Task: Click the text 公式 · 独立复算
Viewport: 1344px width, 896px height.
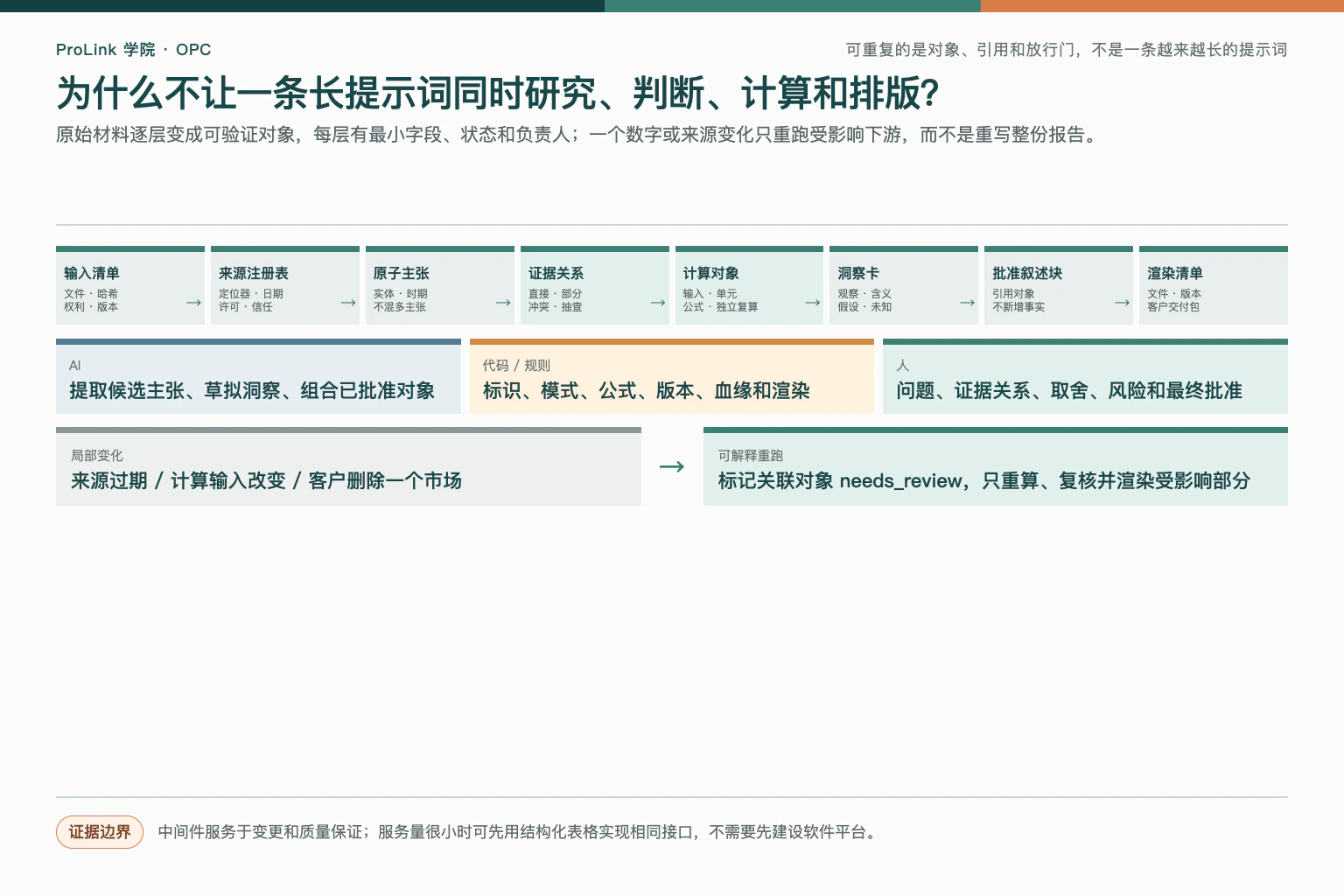Action: (x=721, y=307)
